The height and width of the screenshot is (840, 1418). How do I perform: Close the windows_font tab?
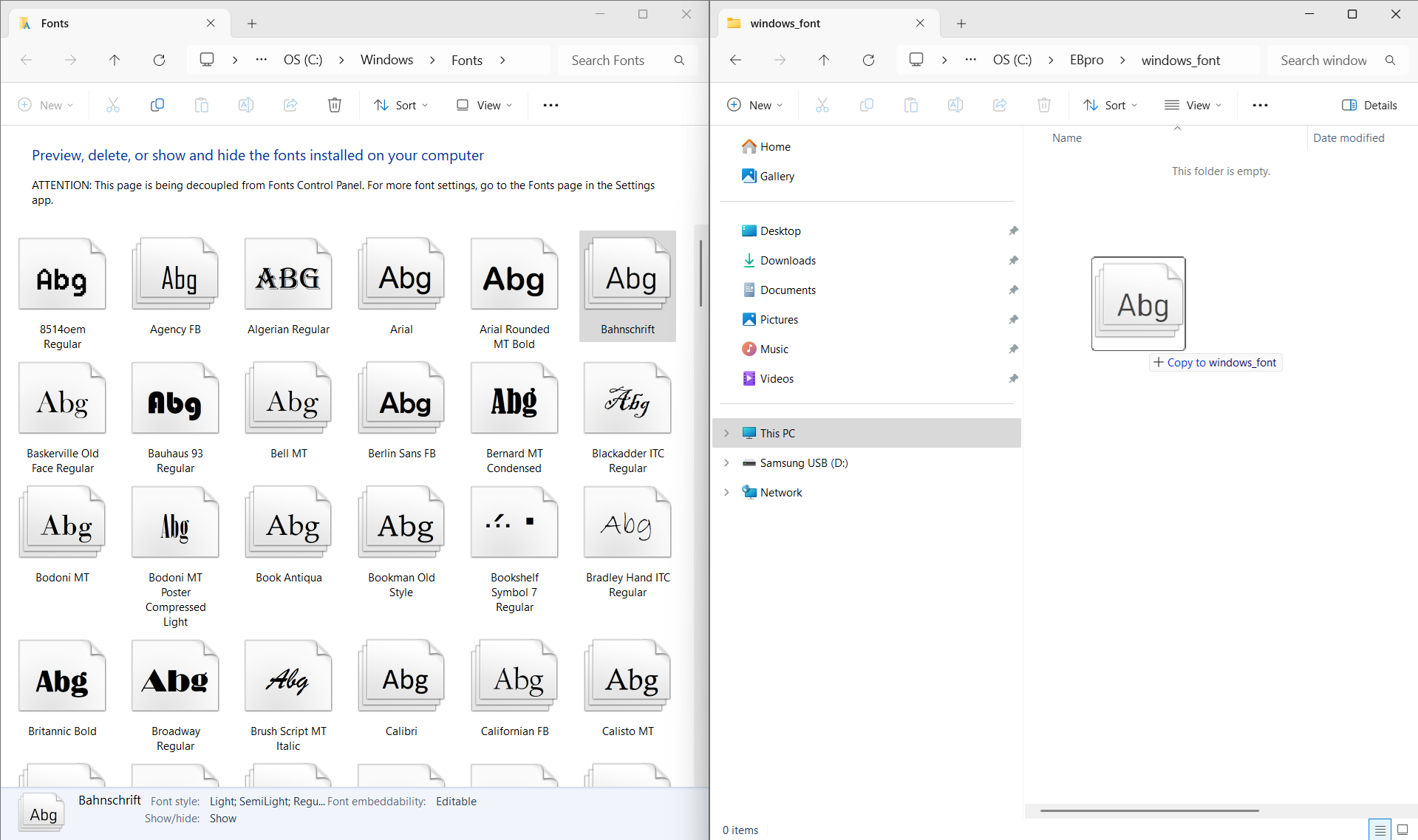920,23
